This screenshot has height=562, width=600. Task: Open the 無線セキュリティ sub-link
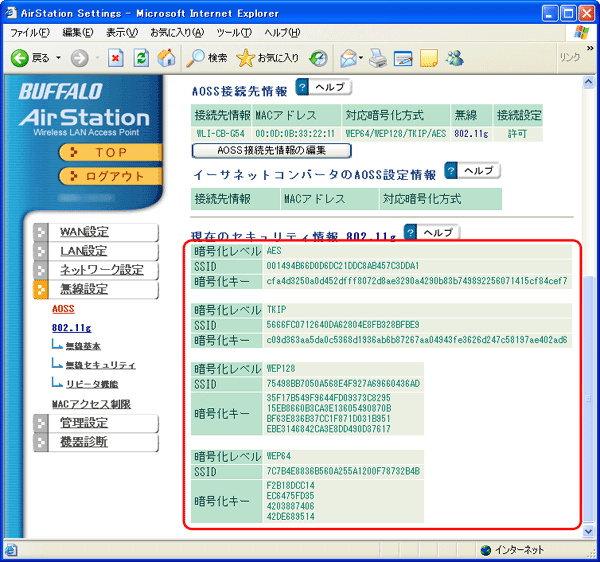100,365
